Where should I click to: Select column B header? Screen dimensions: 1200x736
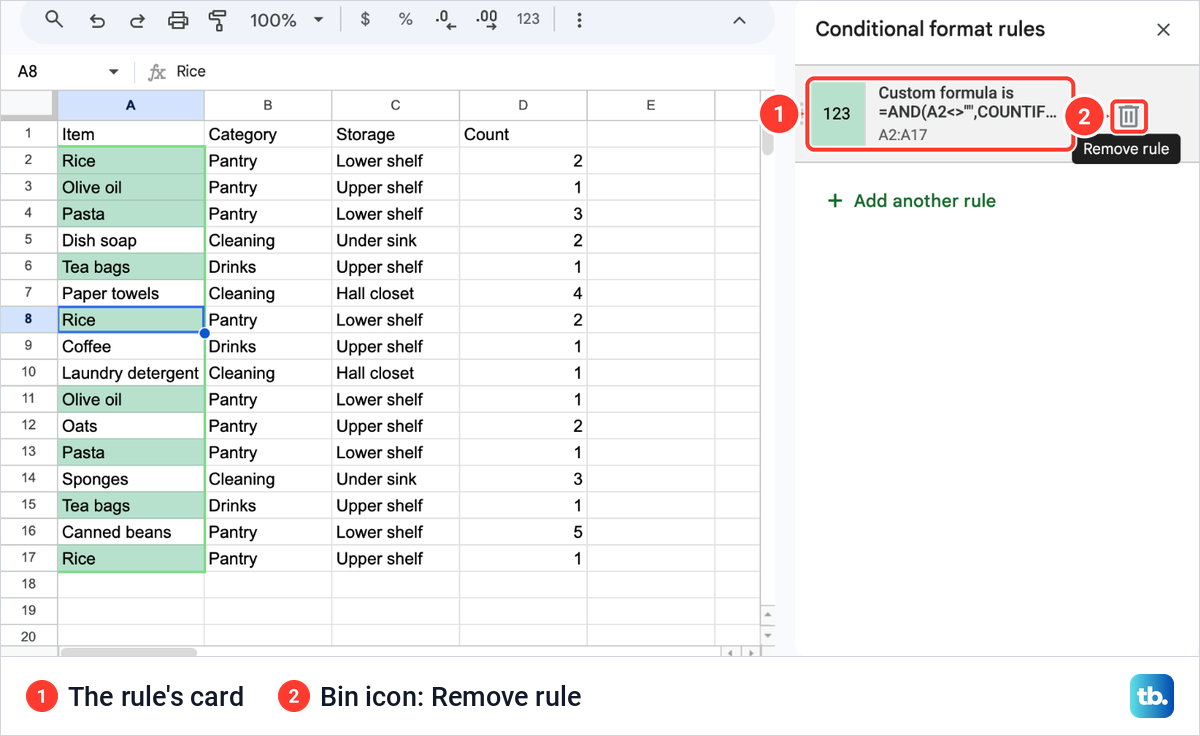pos(268,105)
